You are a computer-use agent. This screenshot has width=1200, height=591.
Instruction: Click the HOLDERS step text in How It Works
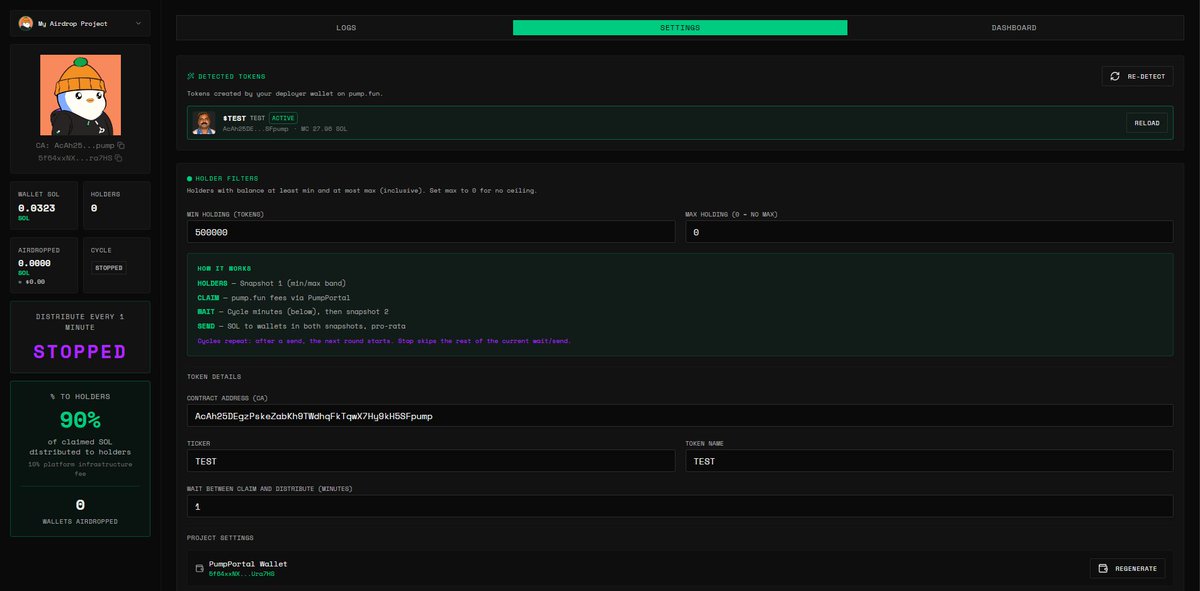pos(212,283)
